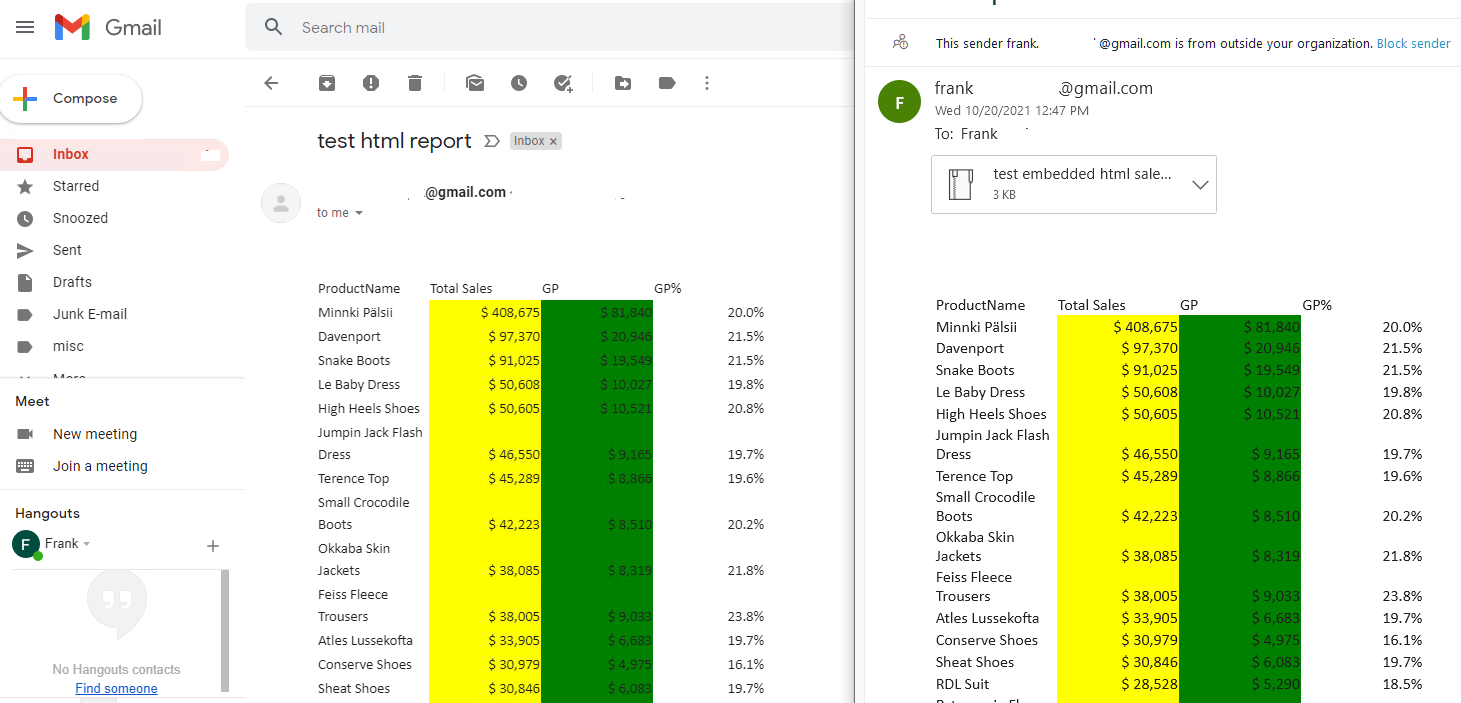Screen dimensions: 1461x703
Task: Report the email as spam
Action: (371, 83)
